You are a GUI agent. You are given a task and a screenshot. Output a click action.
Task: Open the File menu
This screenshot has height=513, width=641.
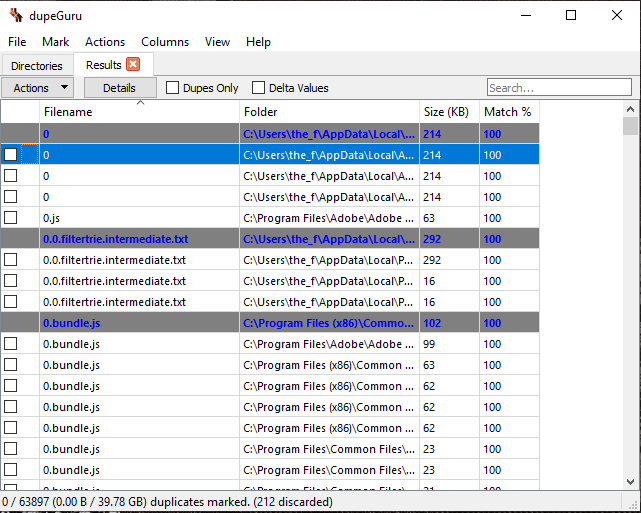pos(17,42)
